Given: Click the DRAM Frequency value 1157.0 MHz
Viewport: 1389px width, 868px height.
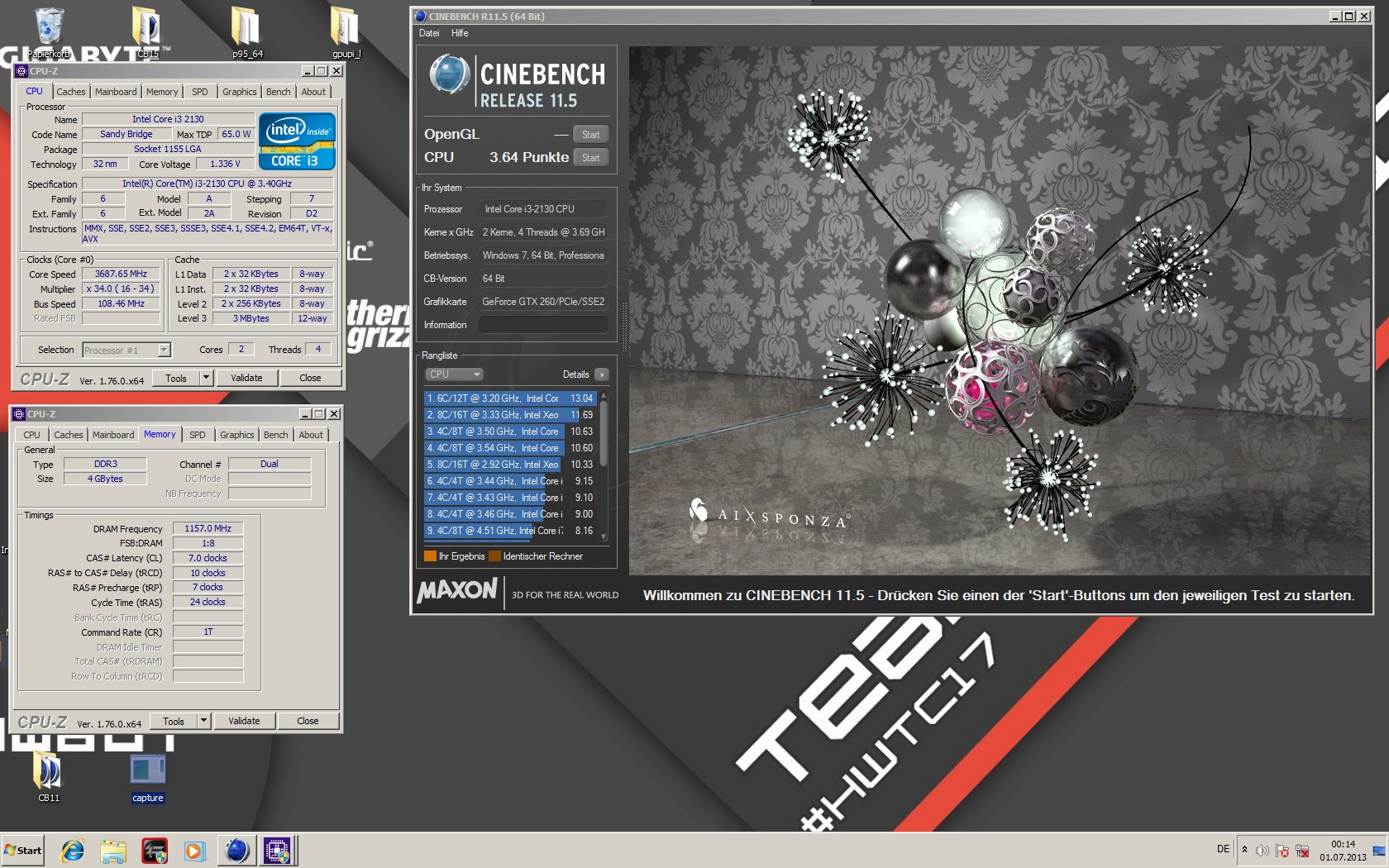Looking at the screenshot, I should (x=208, y=528).
